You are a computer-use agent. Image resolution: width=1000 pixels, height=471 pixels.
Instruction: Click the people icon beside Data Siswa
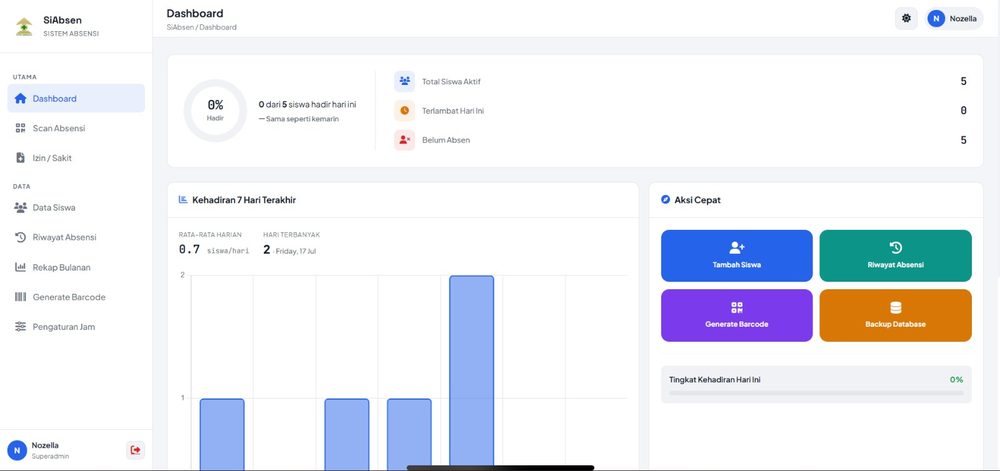point(20,207)
